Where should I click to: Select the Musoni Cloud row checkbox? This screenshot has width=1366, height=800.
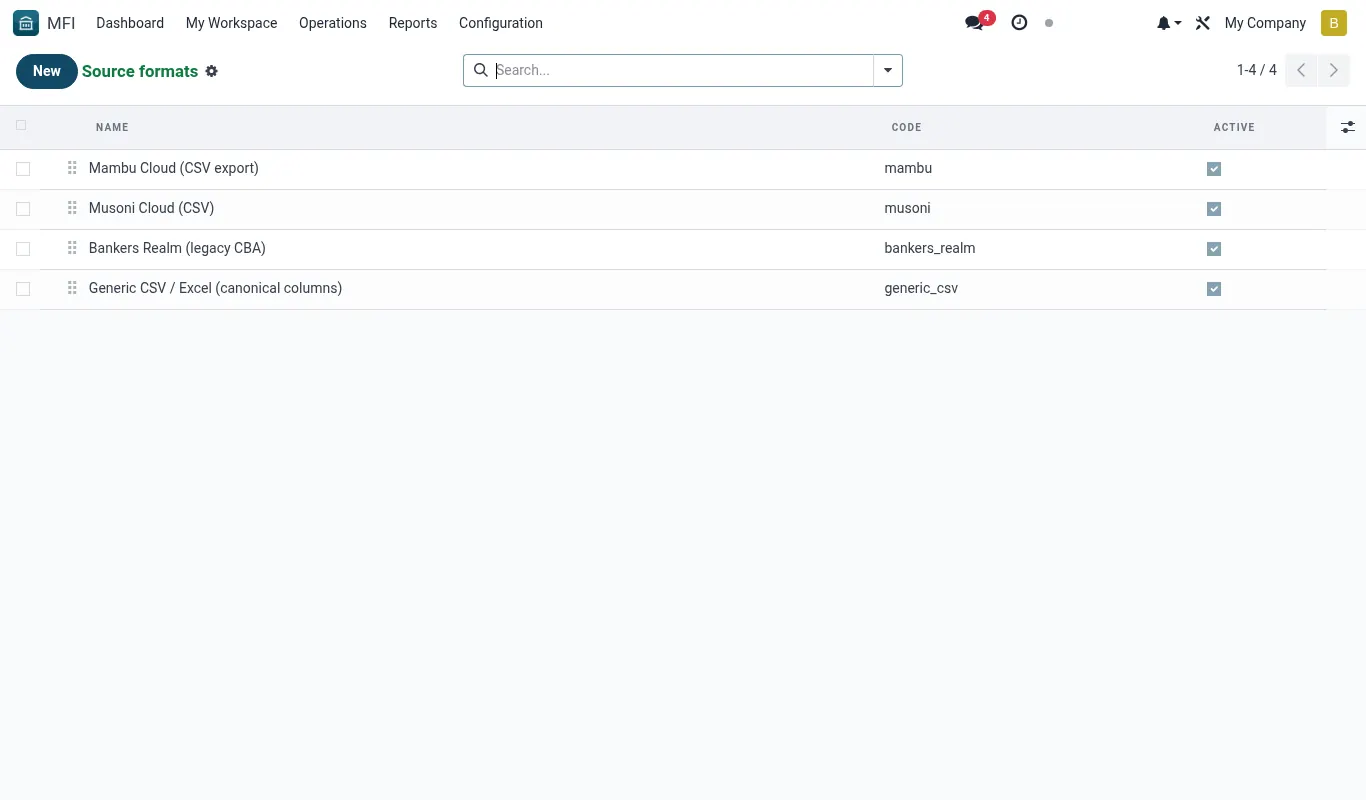(x=23, y=209)
